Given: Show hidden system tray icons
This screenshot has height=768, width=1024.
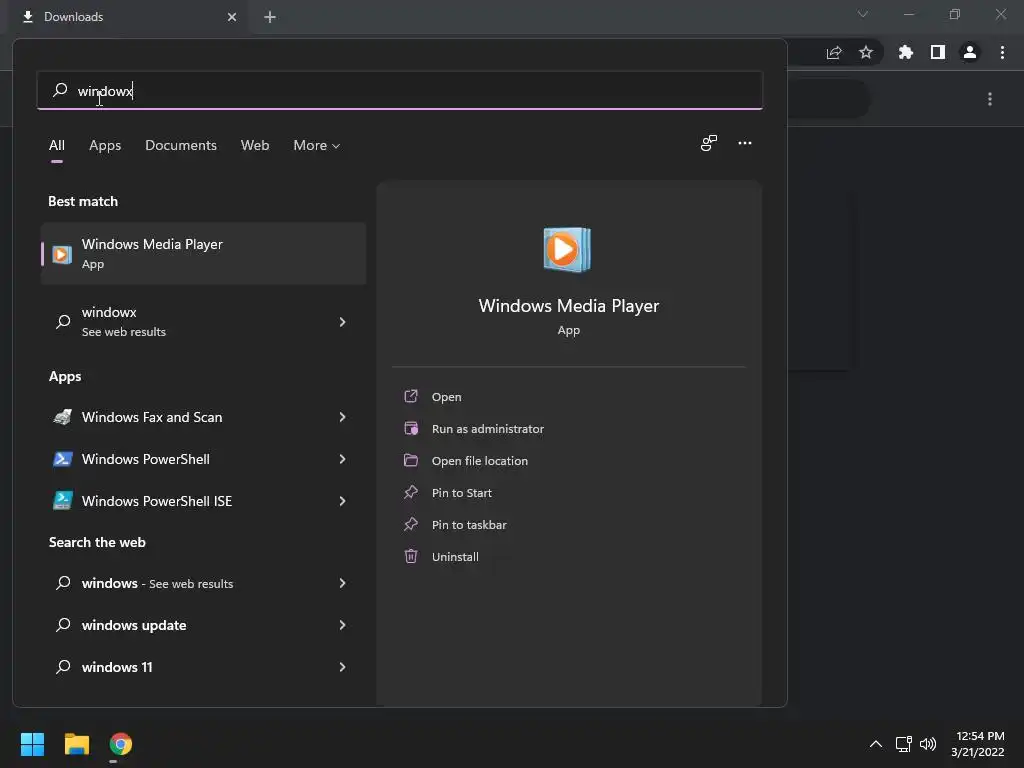Looking at the screenshot, I should (876, 744).
